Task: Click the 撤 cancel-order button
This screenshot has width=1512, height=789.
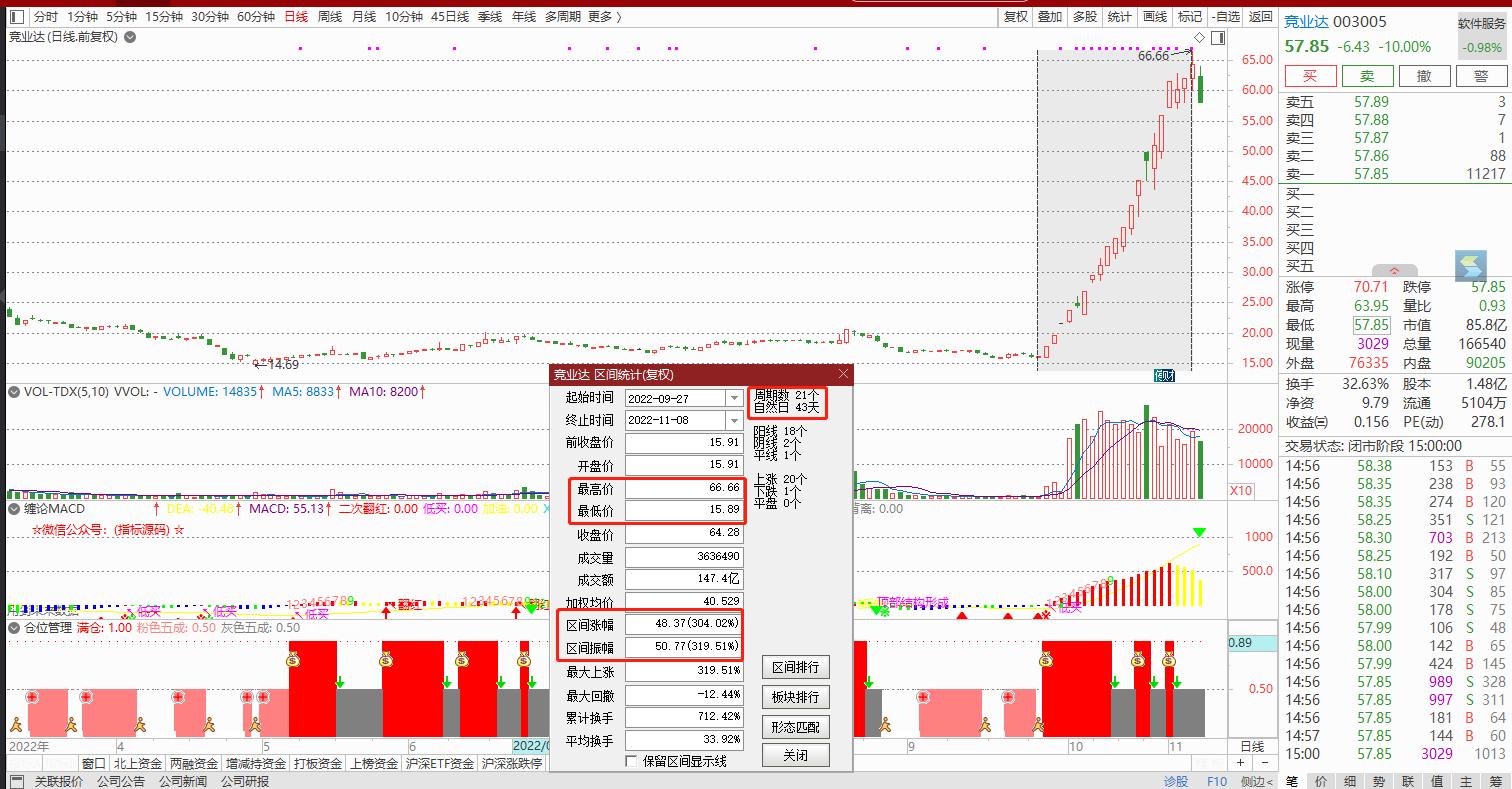Action: 1424,76
